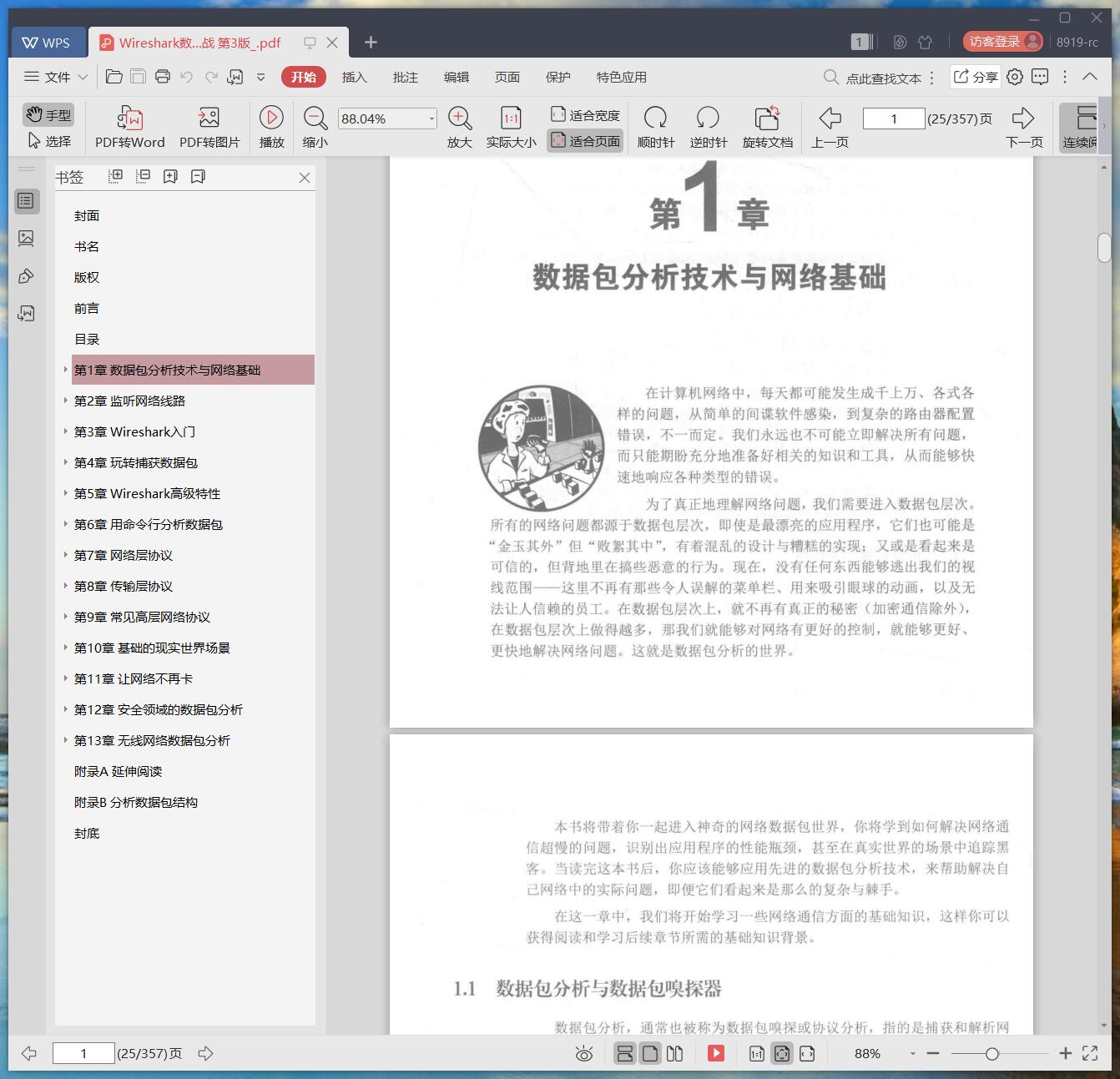Print the document using the printer icon
This screenshot has height=1079, width=1120.
(163, 77)
